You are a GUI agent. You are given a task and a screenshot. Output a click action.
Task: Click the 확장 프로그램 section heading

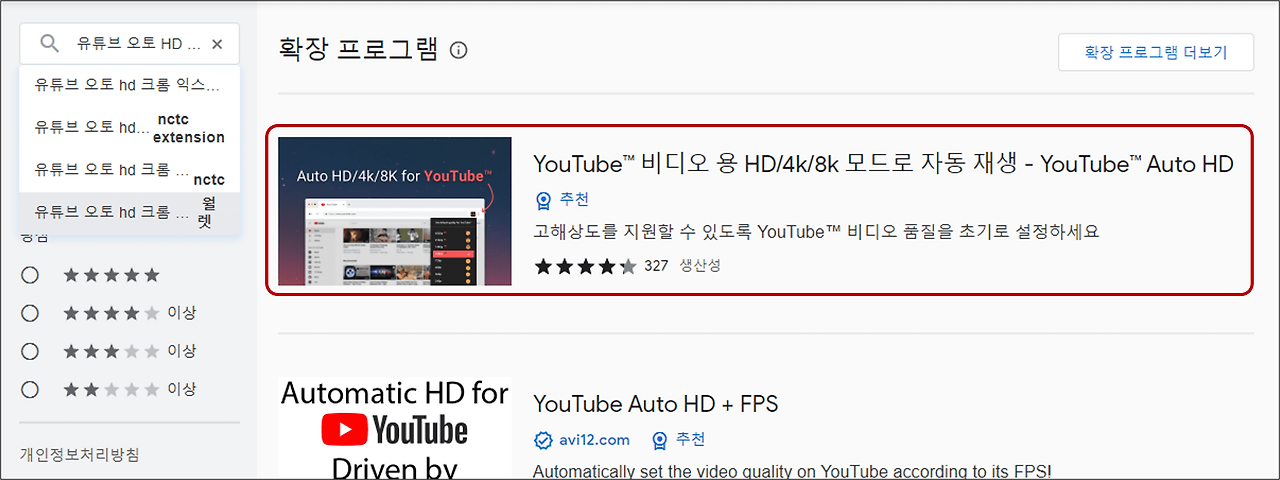[357, 50]
